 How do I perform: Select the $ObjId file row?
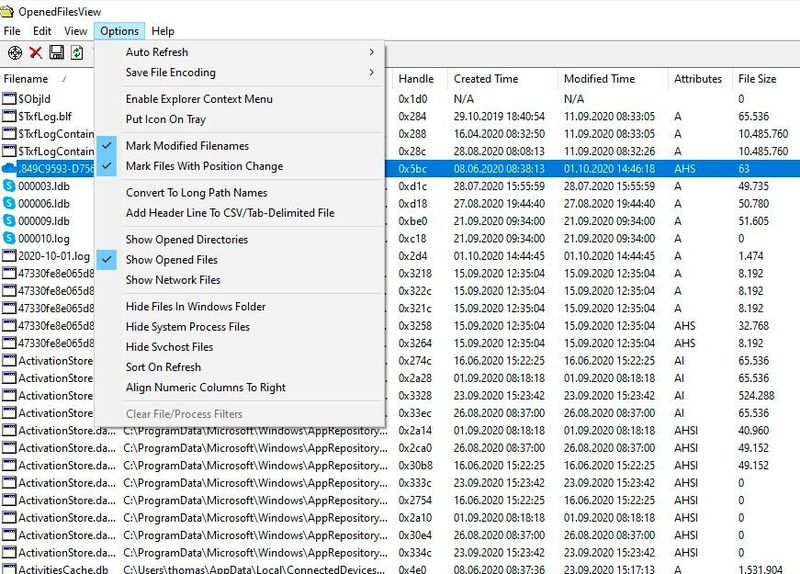[x=400, y=98]
